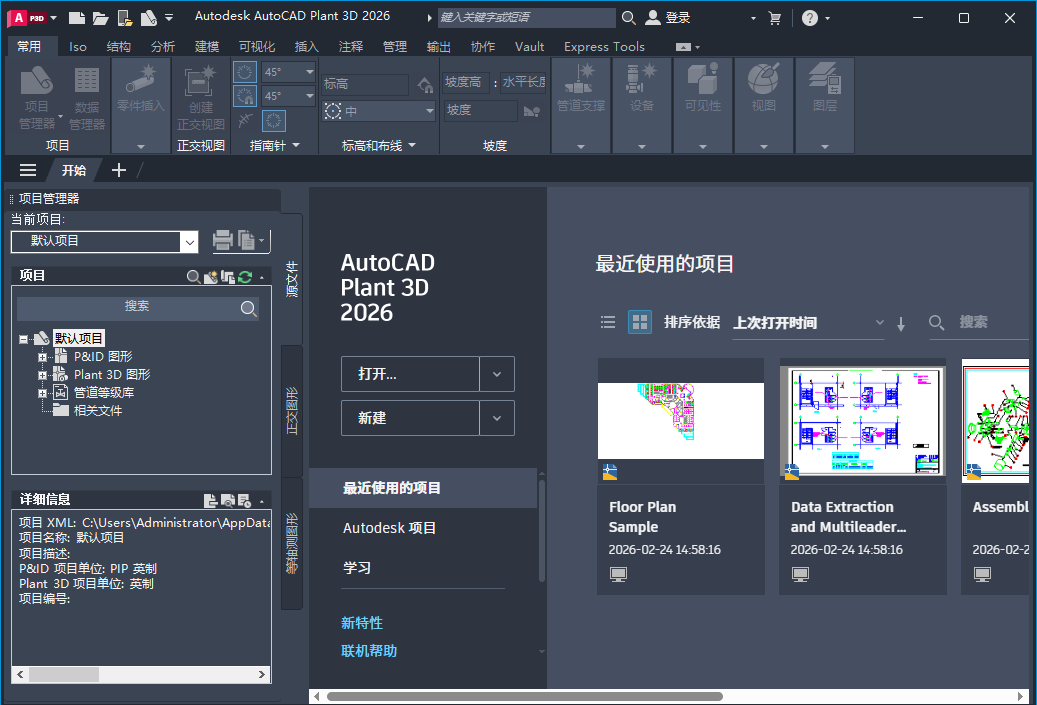Expand the Plant 3D 图形 tree node
This screenshot has height=705, width=1037.
(x=42, y=375)
